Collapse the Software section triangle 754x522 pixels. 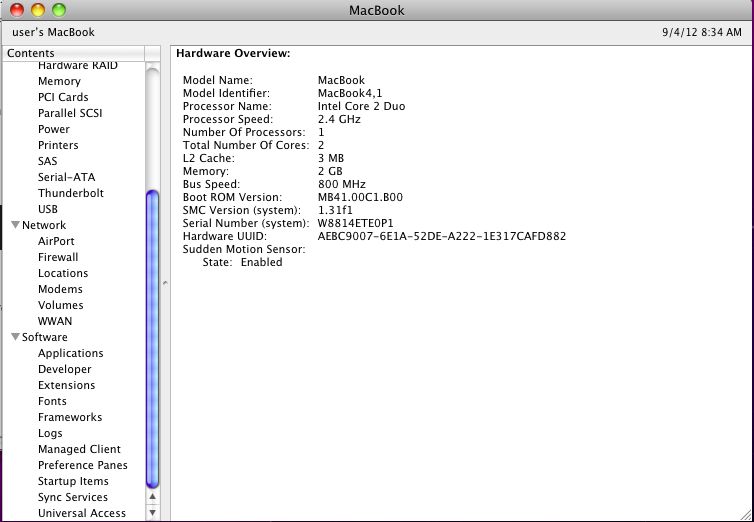[15, 337]
